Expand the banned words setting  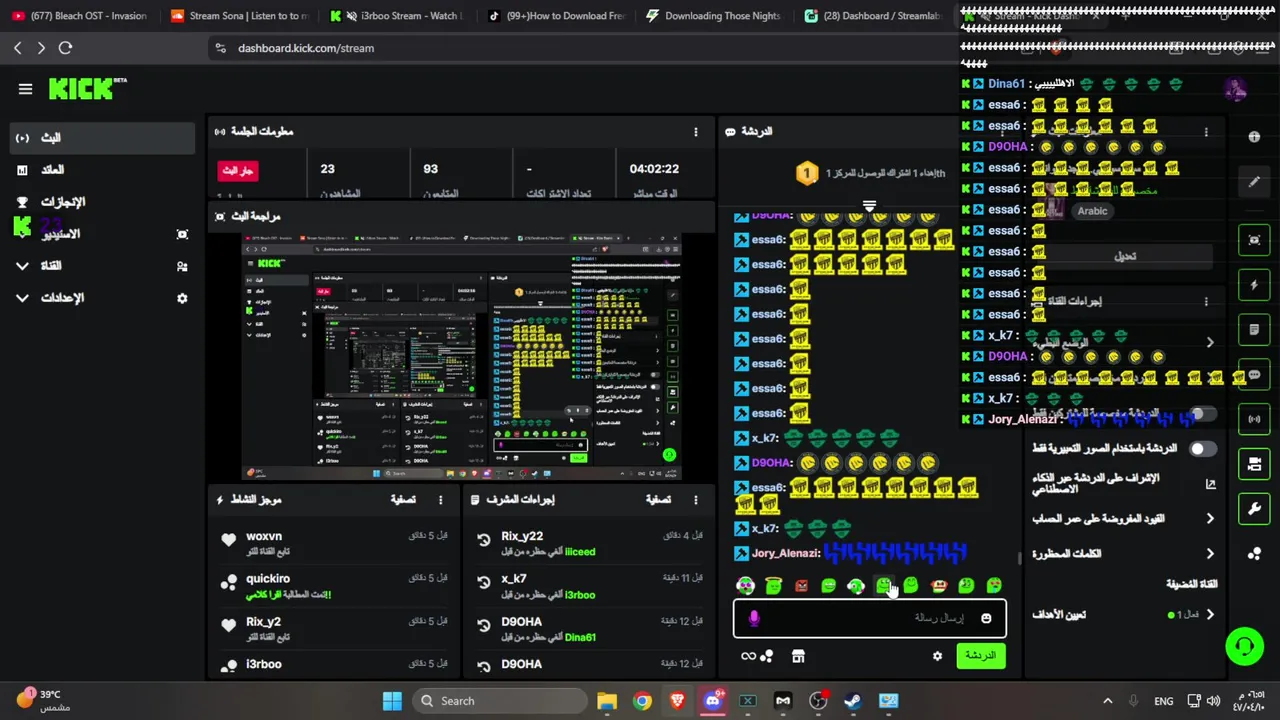1124,553
